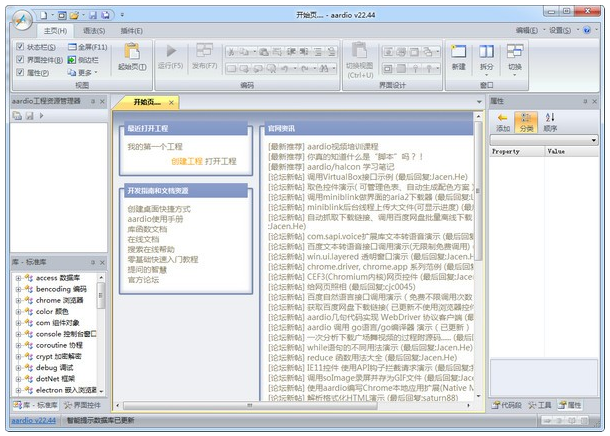Open the quick access toolbar customize arrow
The height and width of the screenshot is (436, 610).
122,15
